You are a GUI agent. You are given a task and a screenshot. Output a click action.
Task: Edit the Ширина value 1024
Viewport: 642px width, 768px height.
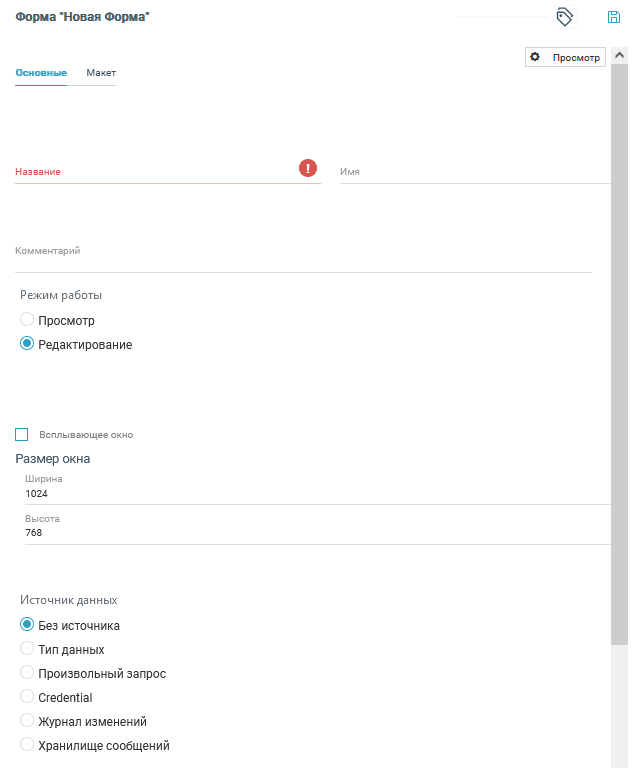click(300, 494)
